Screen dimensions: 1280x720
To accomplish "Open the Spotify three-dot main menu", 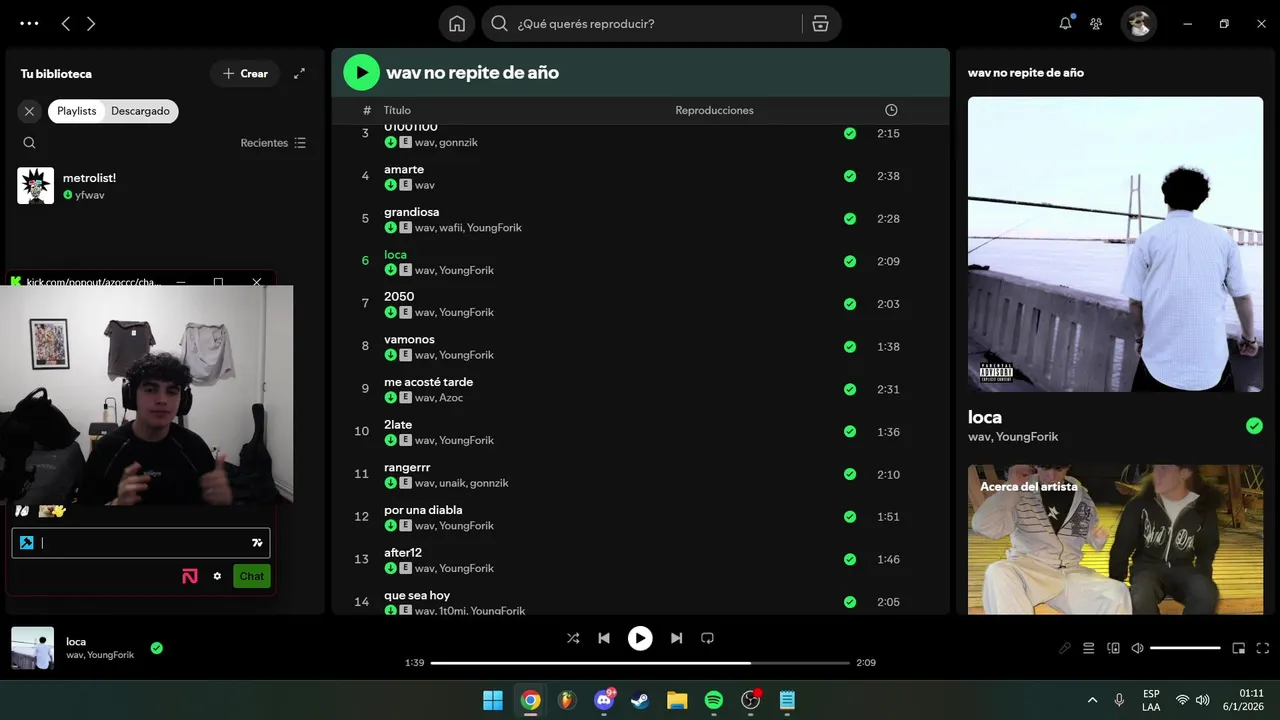I will coord(29,23).
